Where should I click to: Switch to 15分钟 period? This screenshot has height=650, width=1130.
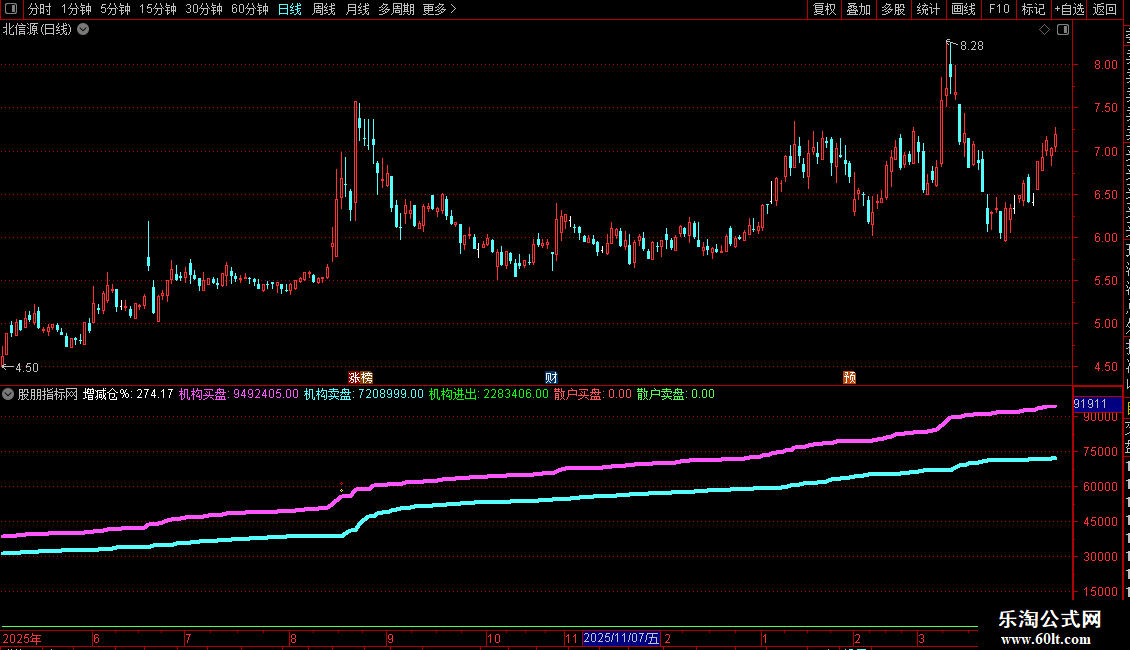pos(158,9)
